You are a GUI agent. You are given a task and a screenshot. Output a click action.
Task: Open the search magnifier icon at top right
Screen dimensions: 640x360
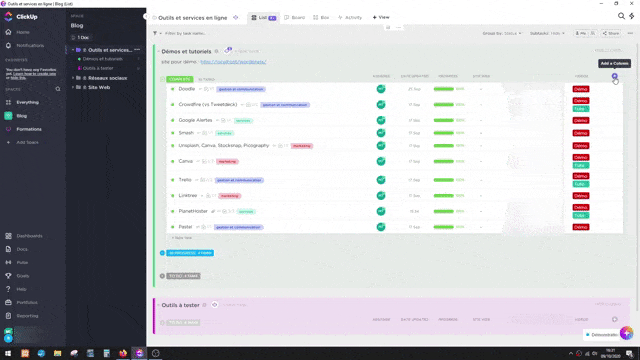click(621, 16)
